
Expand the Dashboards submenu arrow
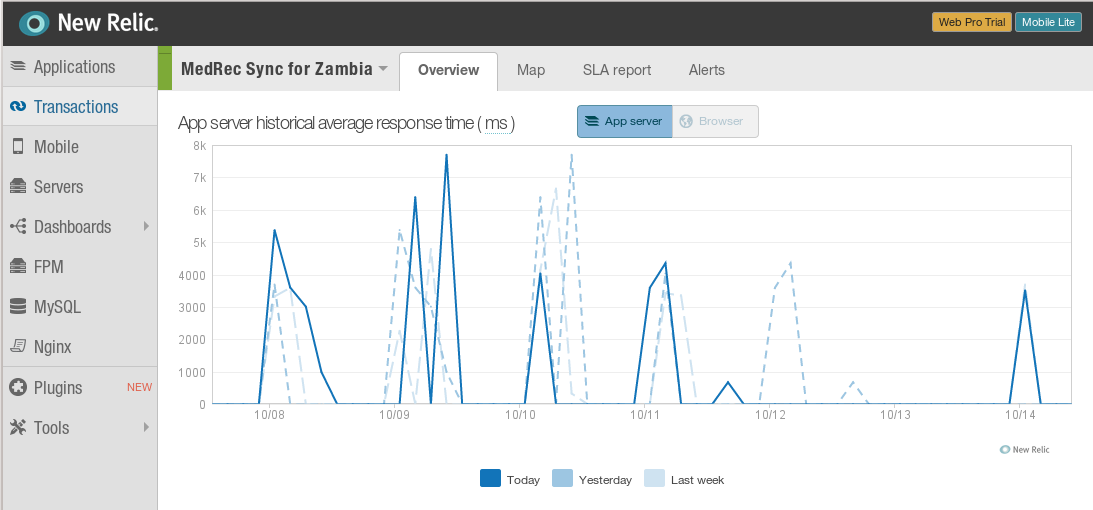point(146,226)
